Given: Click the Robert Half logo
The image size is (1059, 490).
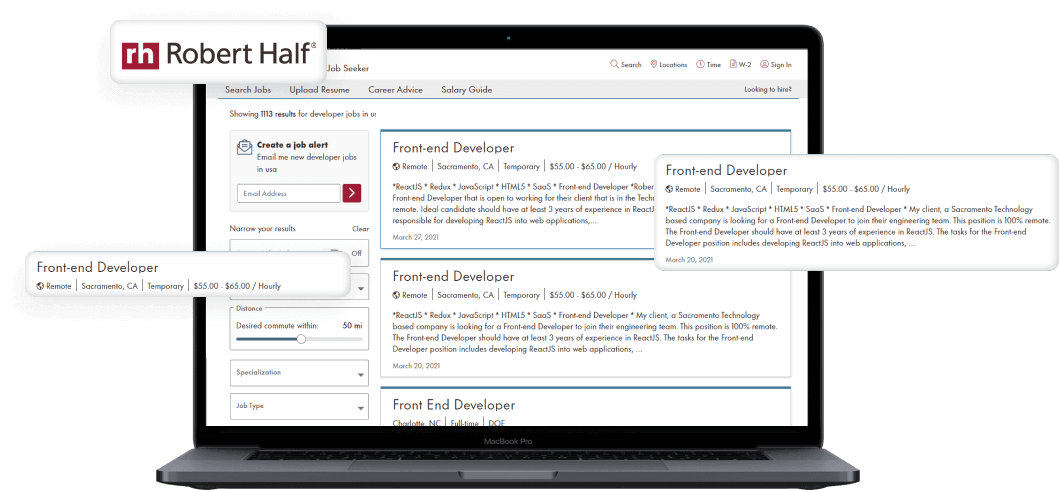Looking at the screenshot, I should [x=219, y=53].
